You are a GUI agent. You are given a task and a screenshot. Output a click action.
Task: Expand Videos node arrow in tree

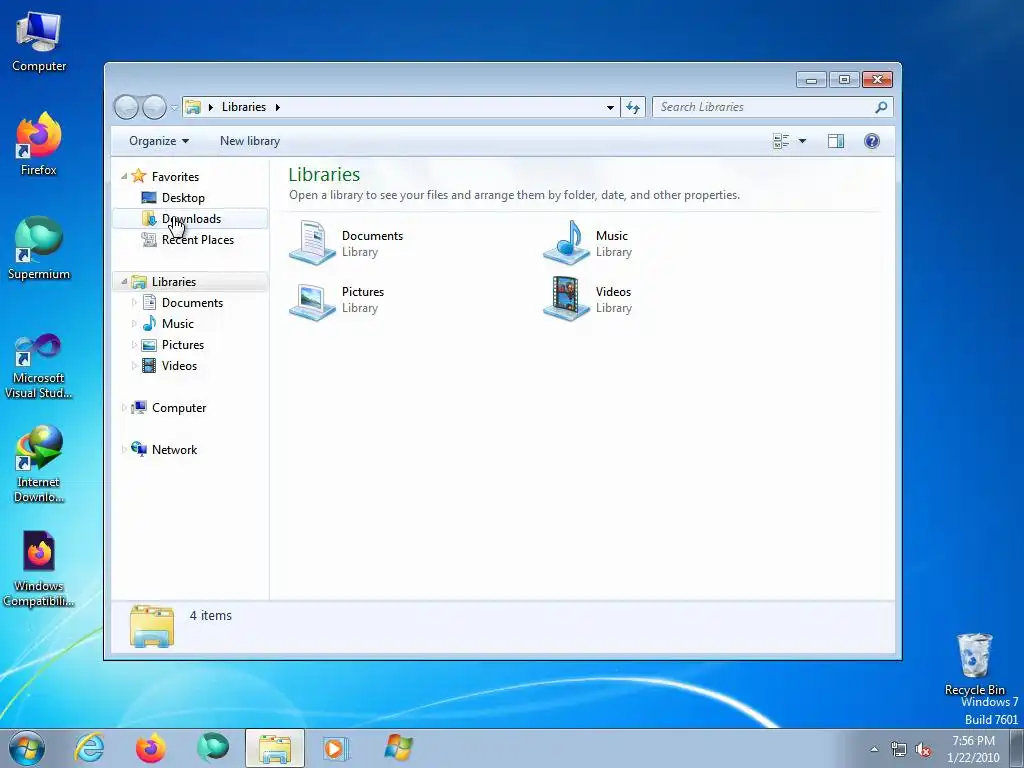134,366
